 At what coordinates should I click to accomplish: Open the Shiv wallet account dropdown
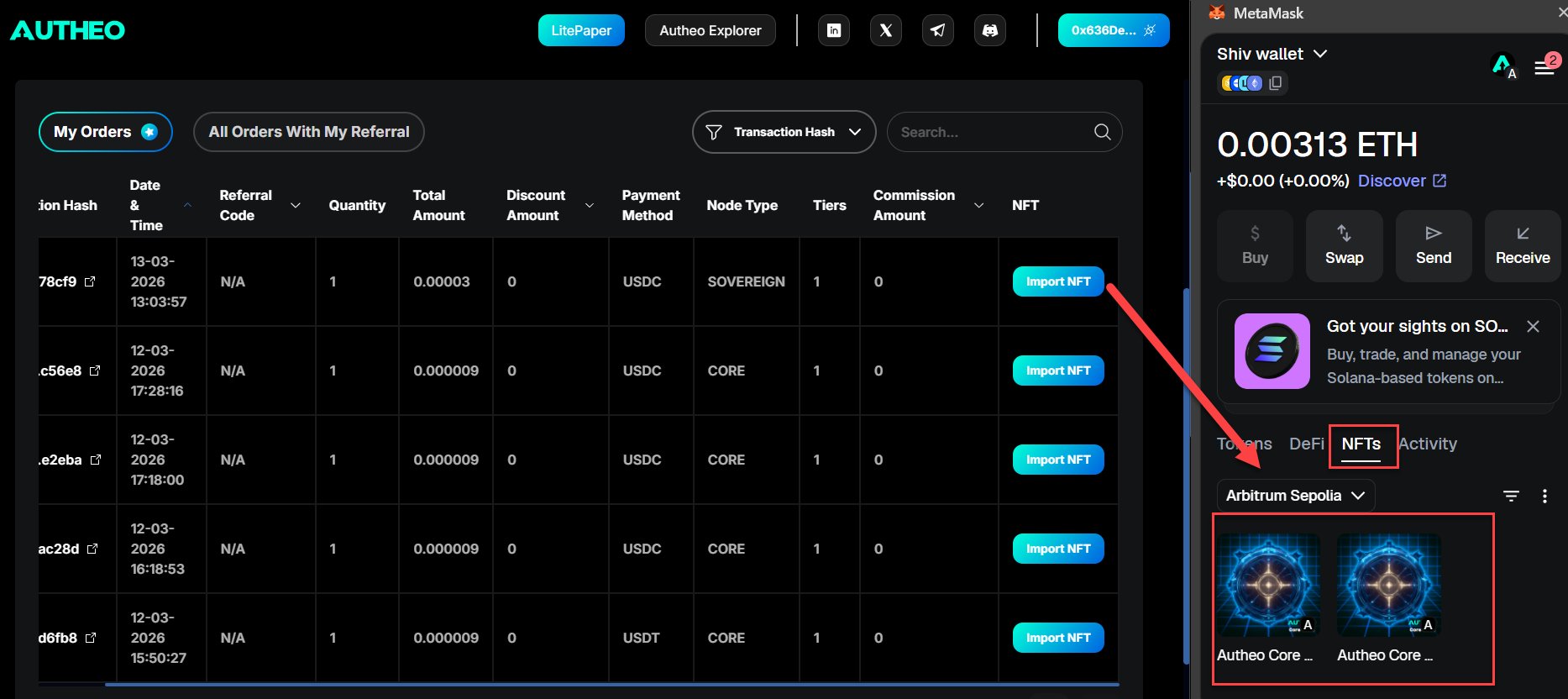pos(1272,54)
